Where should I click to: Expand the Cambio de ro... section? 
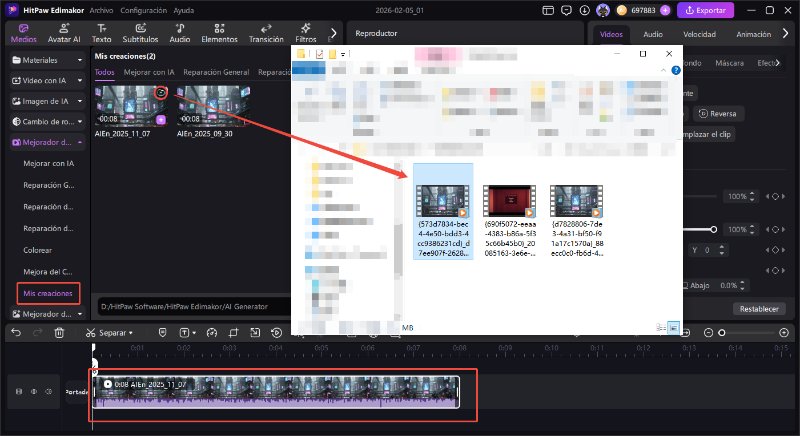click(47, 121)
